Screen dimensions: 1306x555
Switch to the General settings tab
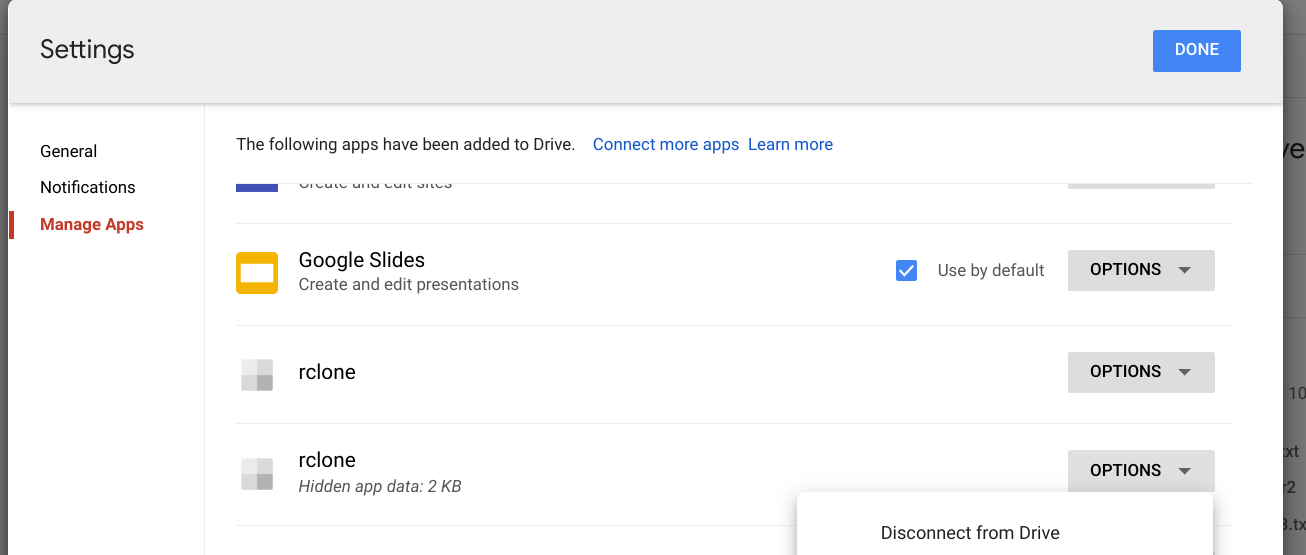coord(68,151)
